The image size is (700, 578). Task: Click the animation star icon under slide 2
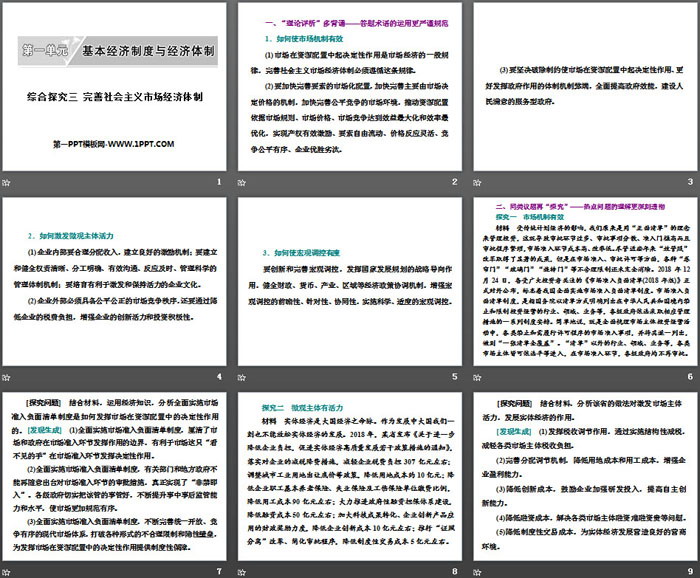(x=242, y=183)
